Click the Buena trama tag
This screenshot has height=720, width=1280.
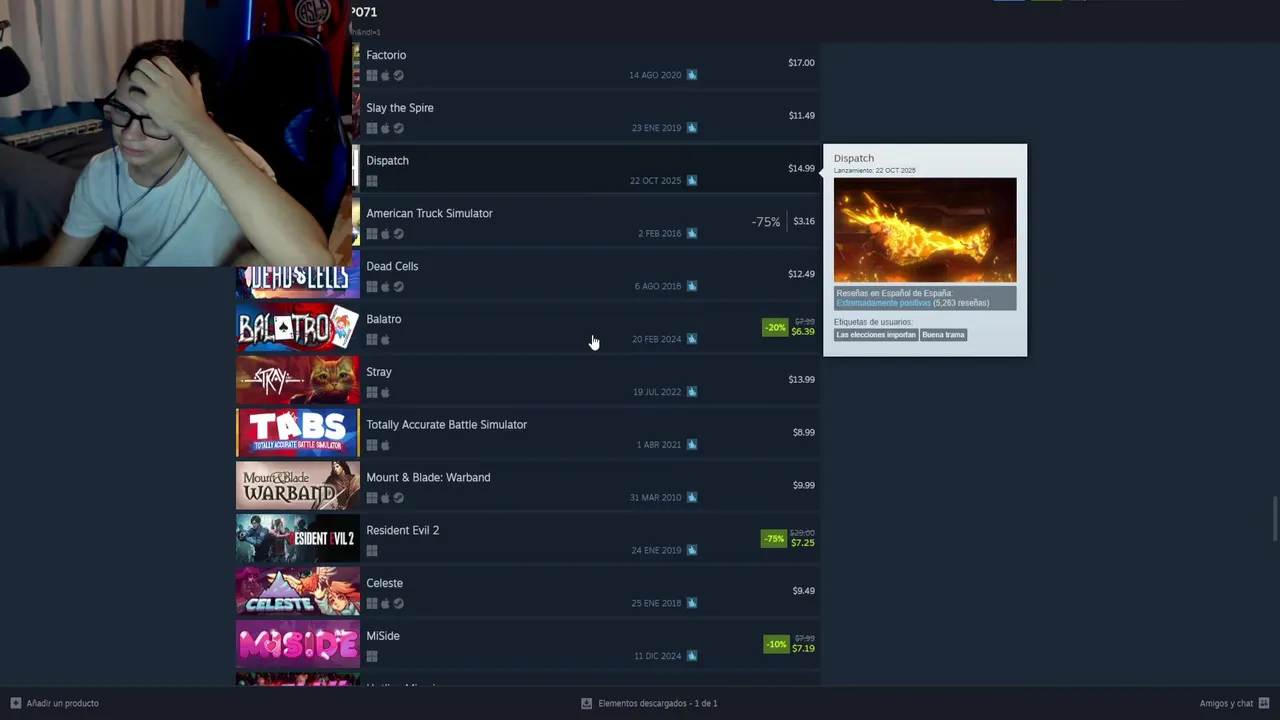(x=943, y=335)
